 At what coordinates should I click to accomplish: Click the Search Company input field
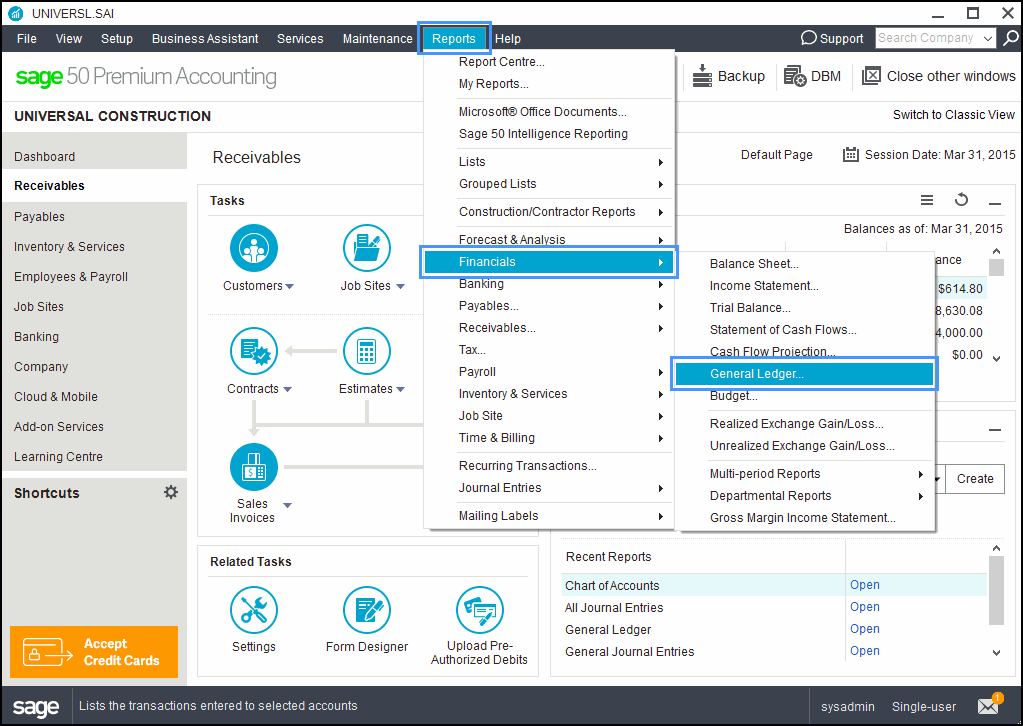pos(928,38)
